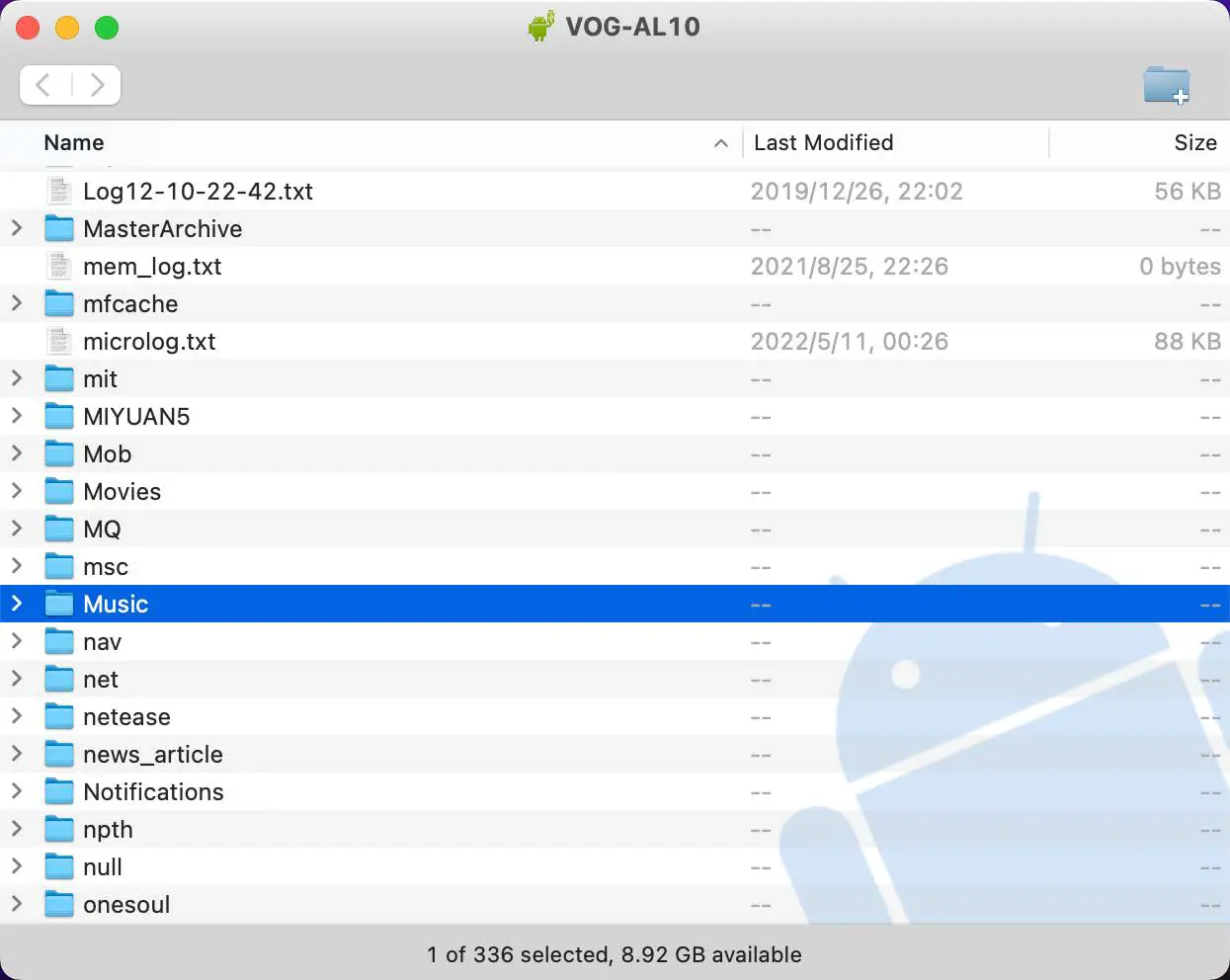
Task: Expand the MasterArchive folder chevron
Action: click(x=17, y=228)
